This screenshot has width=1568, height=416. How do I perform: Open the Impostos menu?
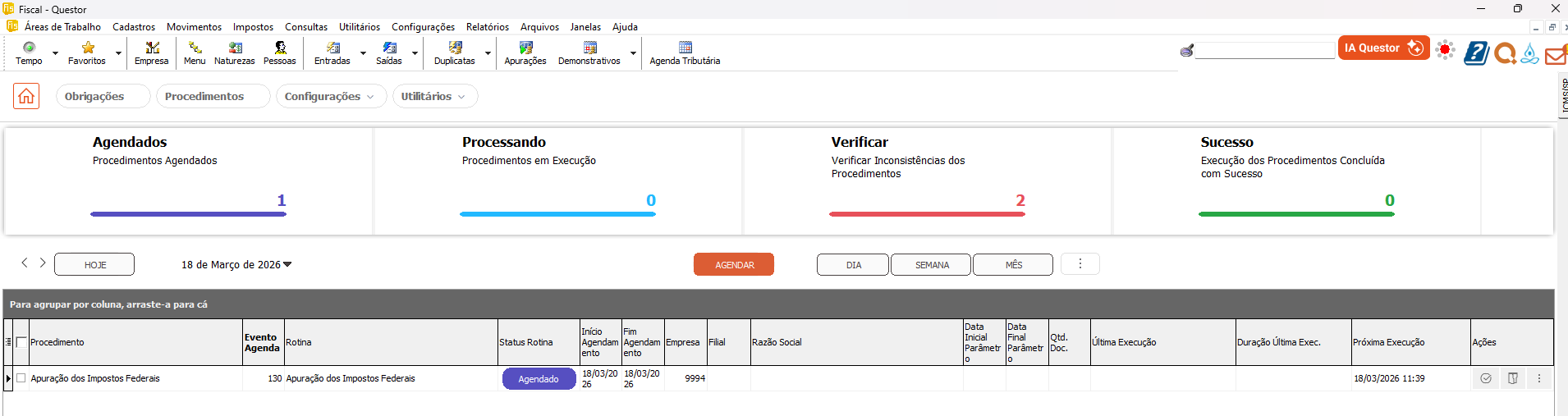click(253, 27)
